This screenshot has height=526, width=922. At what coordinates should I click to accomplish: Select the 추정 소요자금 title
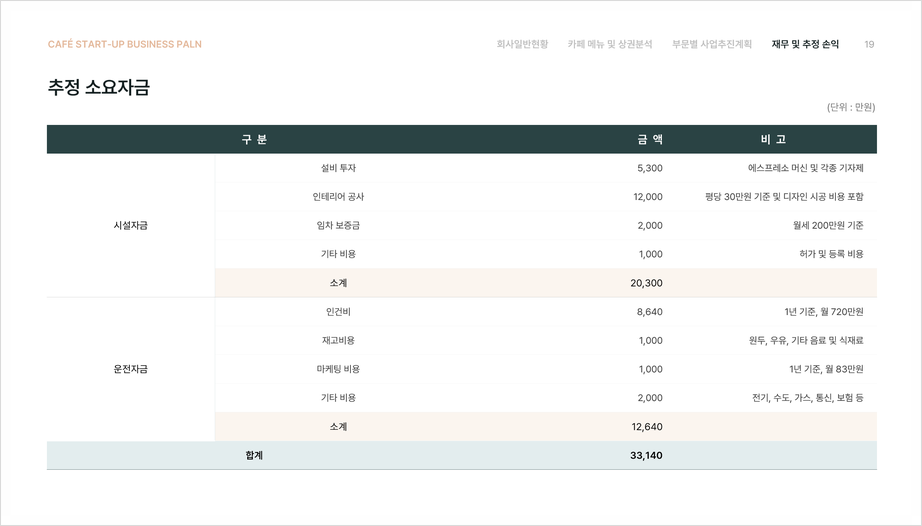click(99, 87)
